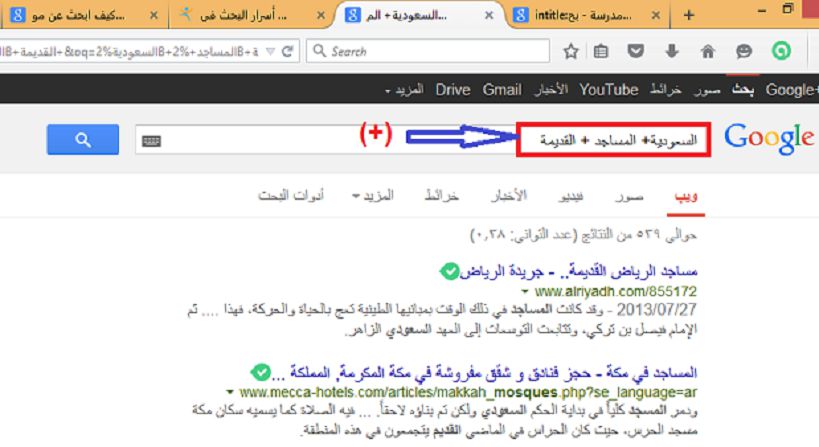Screen dimensions: 819x447
Task: Select the ويب results tab
Action: tap(686, 196)
